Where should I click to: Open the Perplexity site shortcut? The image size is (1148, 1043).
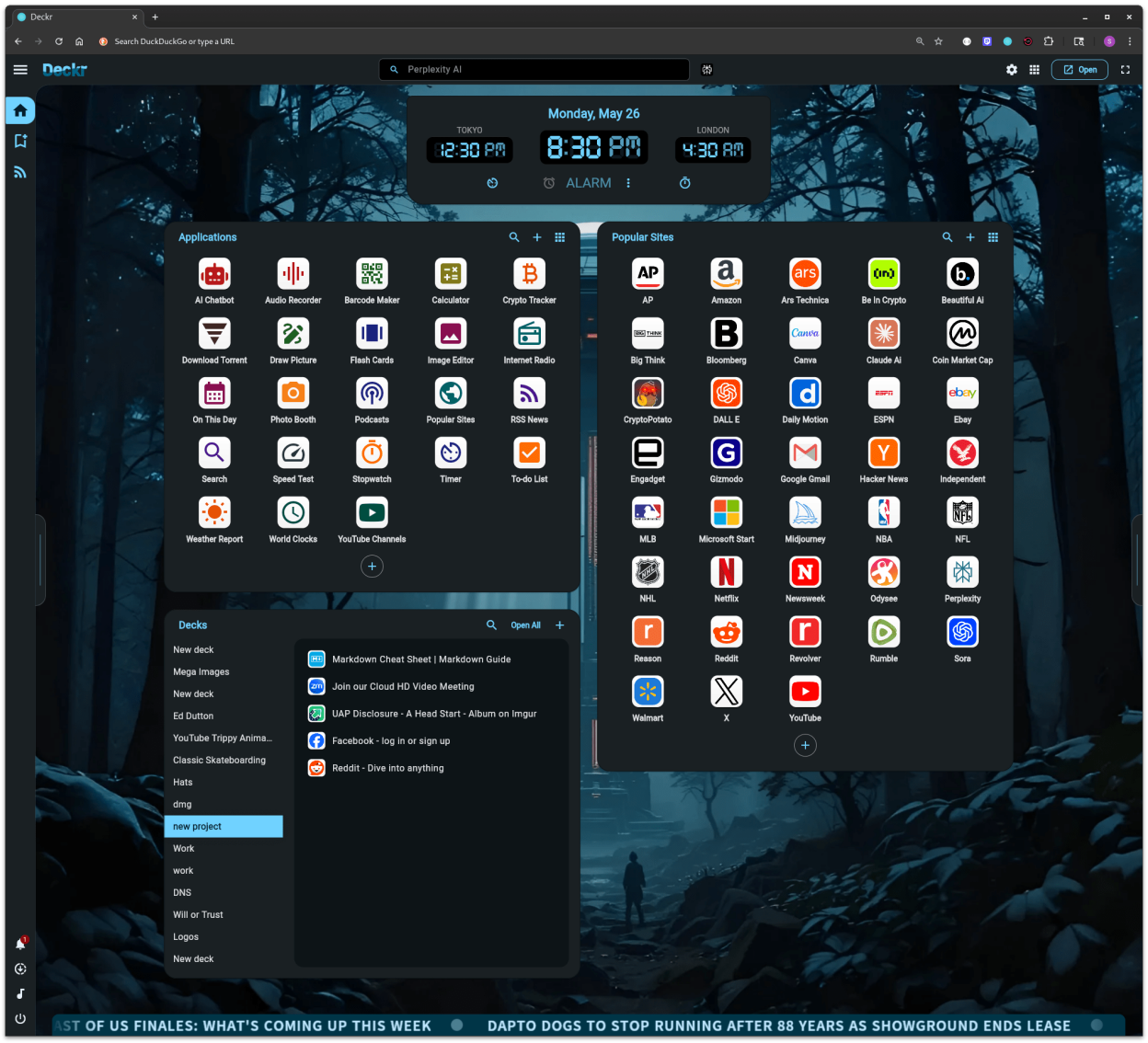tap(962, 573)
